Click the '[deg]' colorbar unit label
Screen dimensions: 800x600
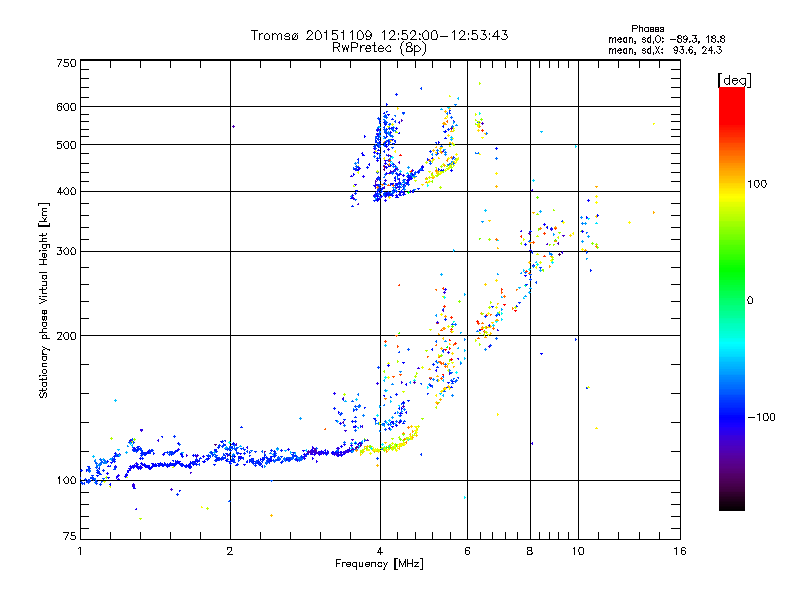point(734,81)
